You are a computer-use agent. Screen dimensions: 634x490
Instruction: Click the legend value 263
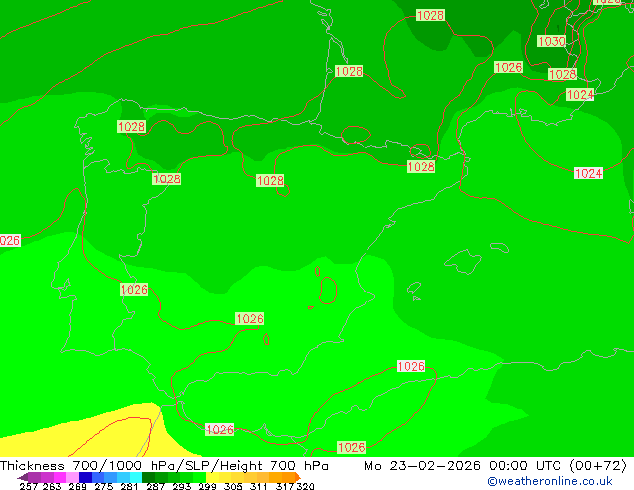tap(52, 486)
